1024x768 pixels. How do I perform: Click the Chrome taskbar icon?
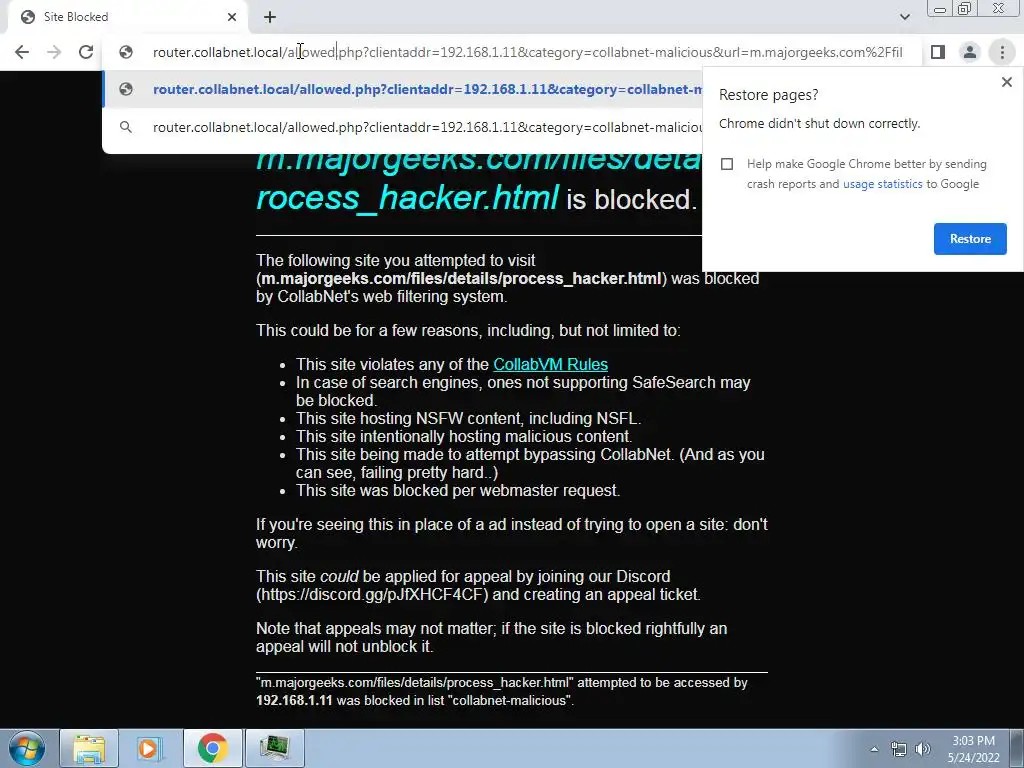[212, 748]
